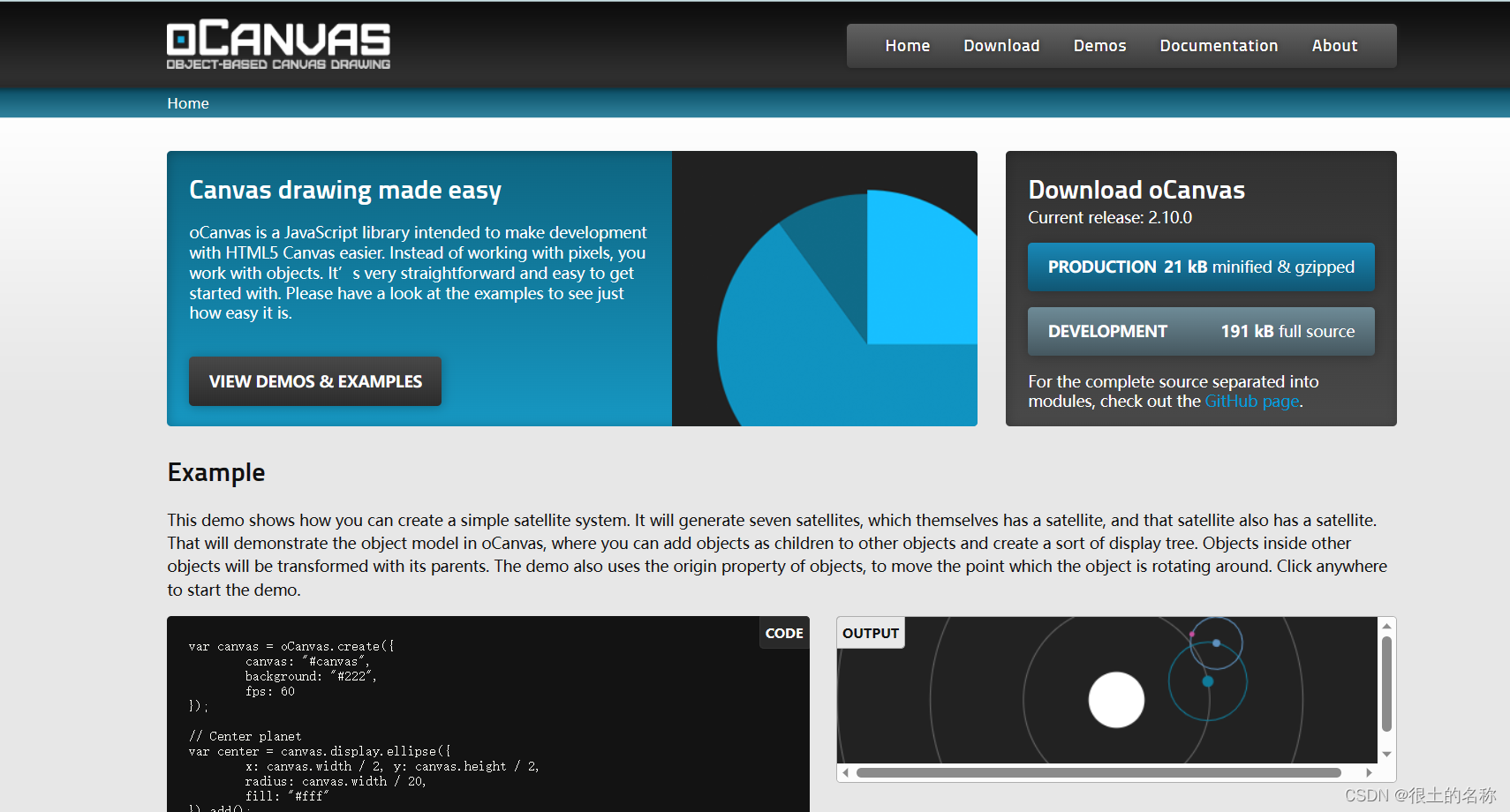Open the Documentation menu item

point(1219,46)
